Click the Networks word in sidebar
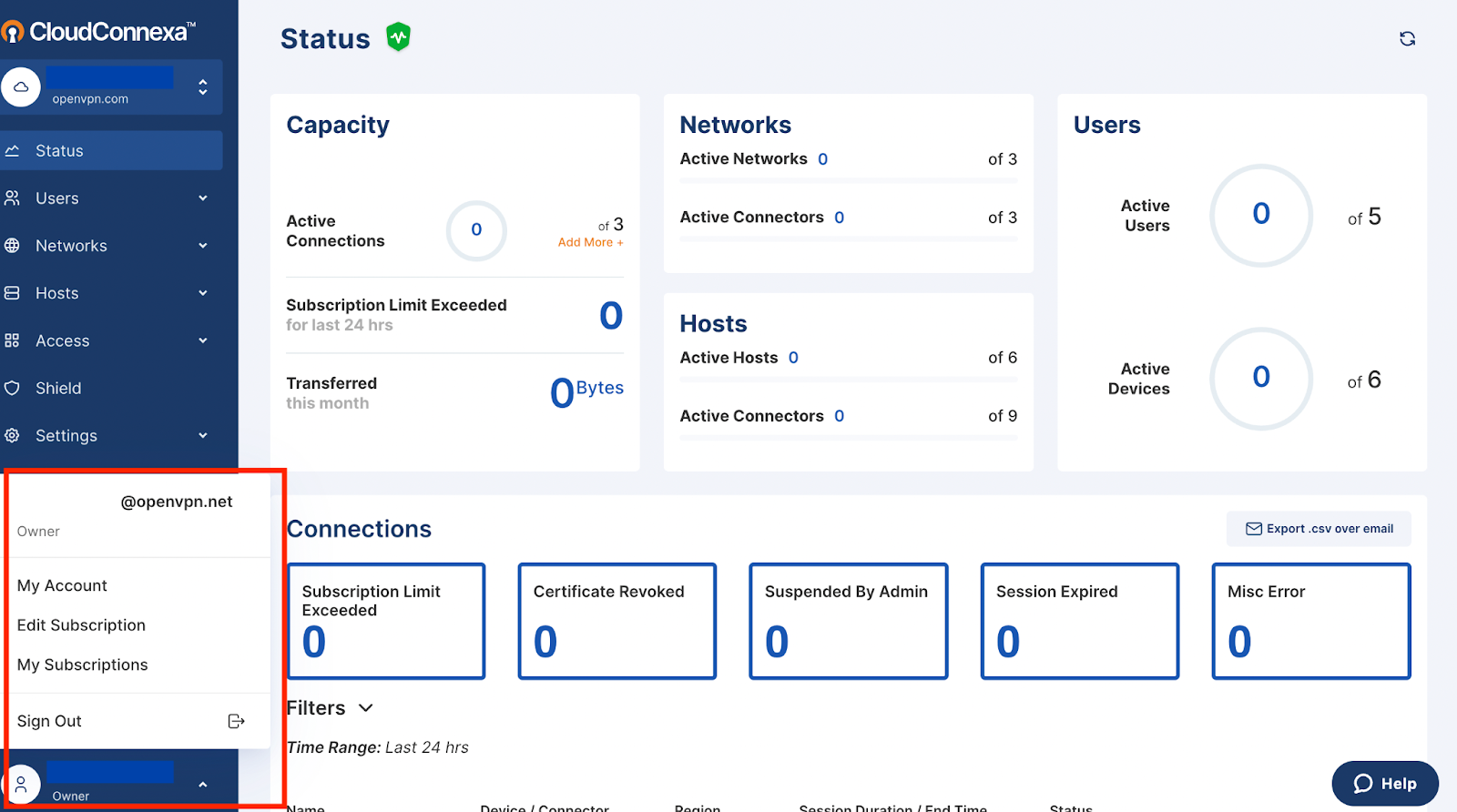Viewport: 1457px width, 812px height. [71, 245]
